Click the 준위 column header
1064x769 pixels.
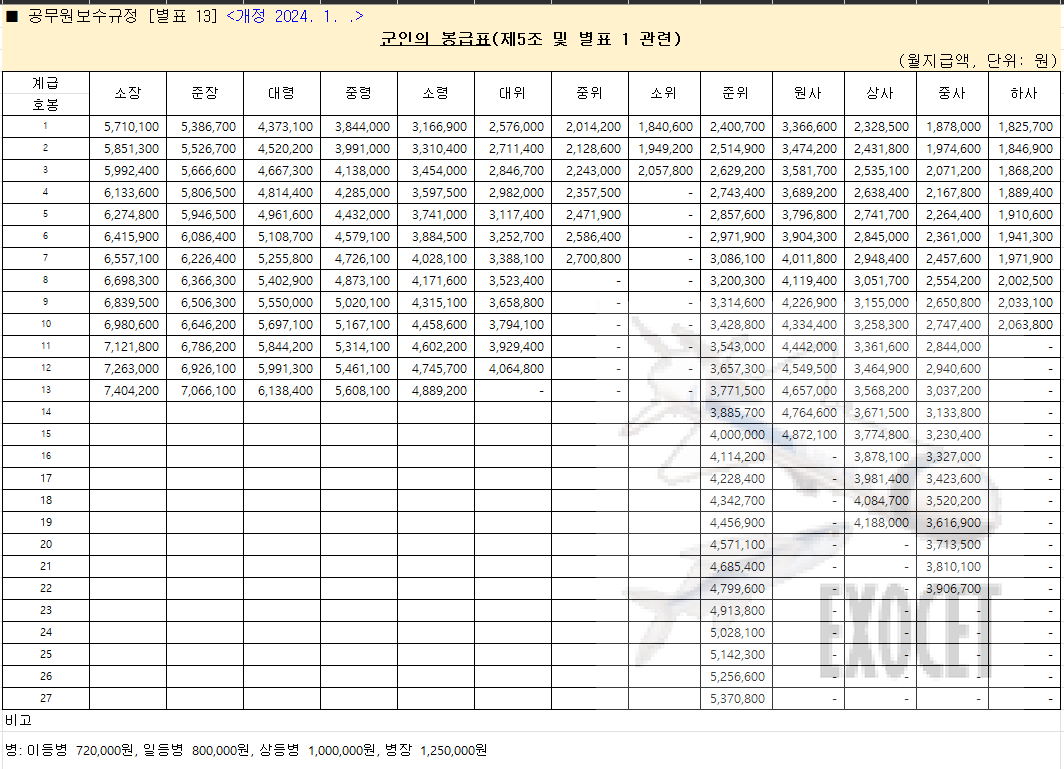pyautogui.click(x=736, y=93)
